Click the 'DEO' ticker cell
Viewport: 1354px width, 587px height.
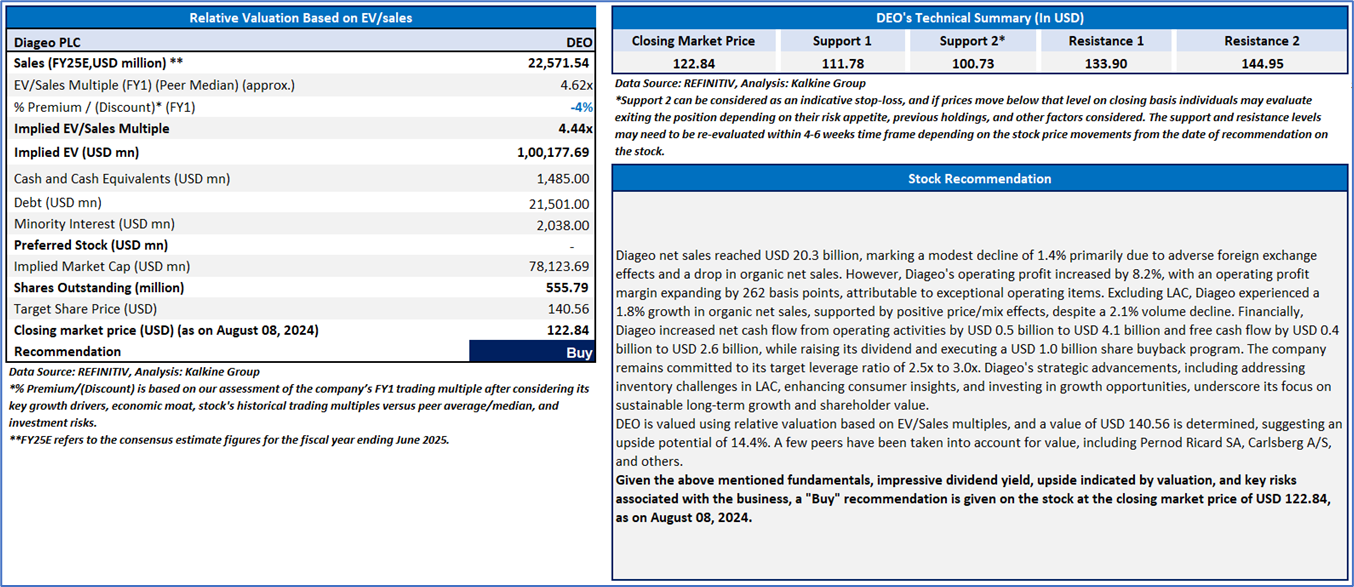point(579,42)
